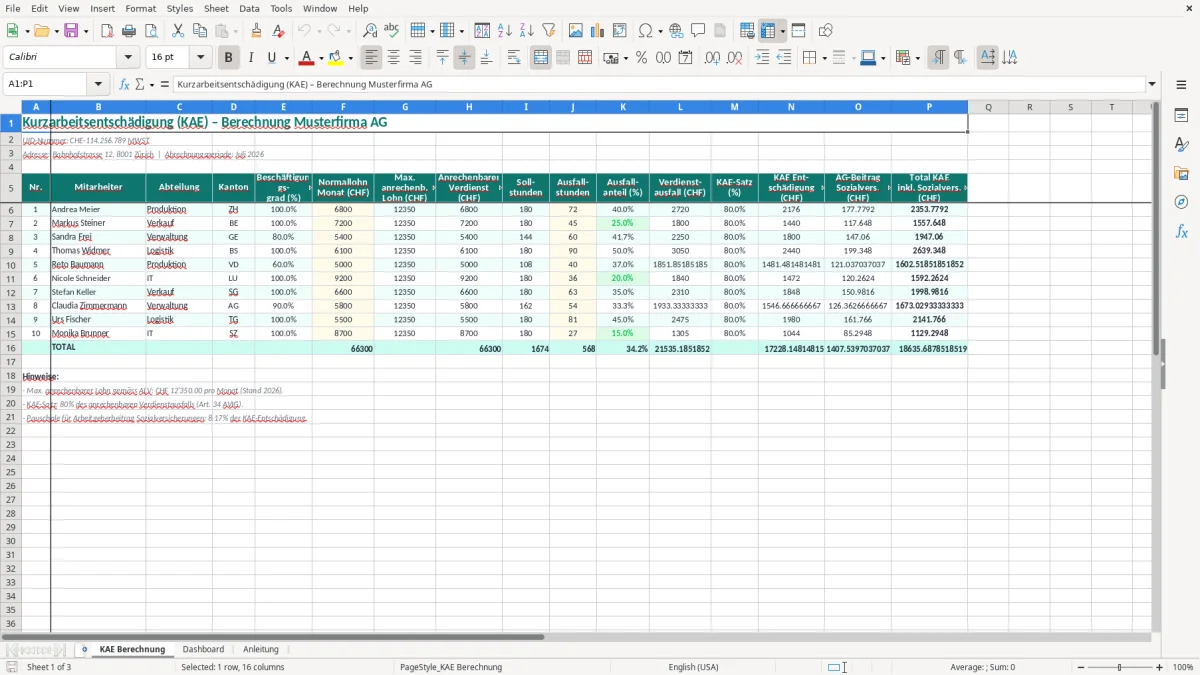Click the Print icon
Viewport: 1200px width, 675px height.
point(129,31)
